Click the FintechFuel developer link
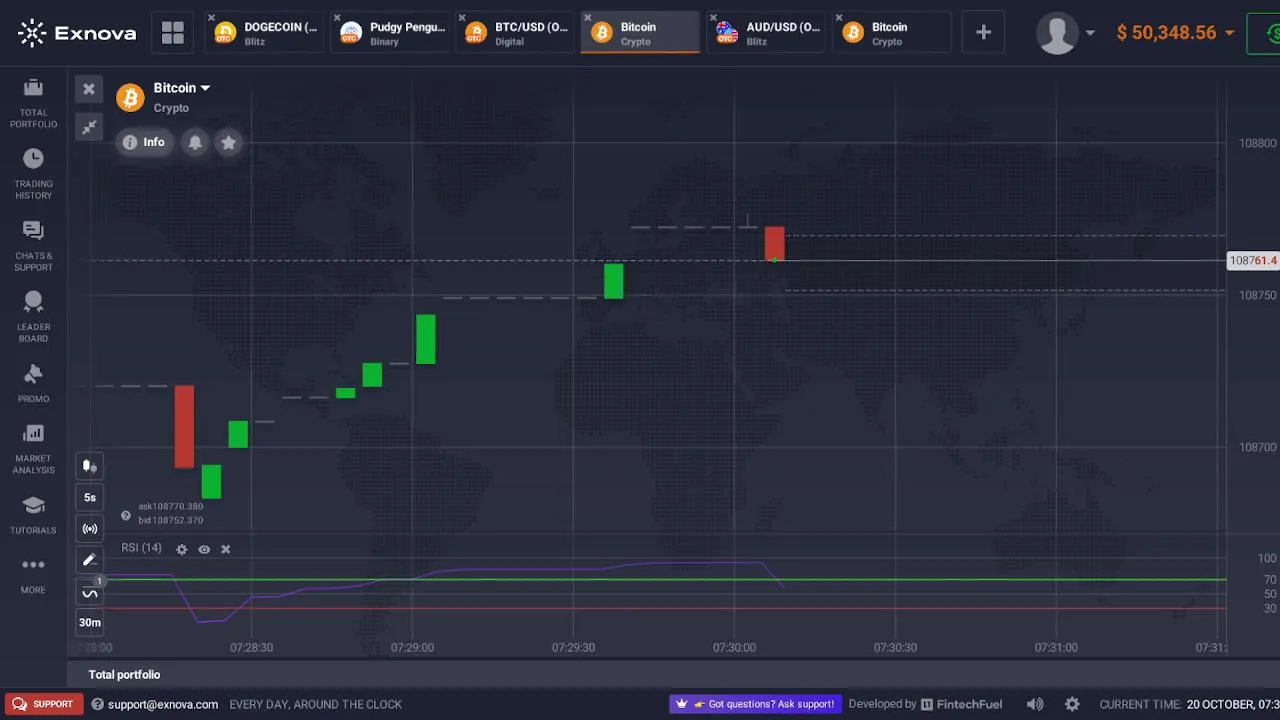The height and width of the screenshot is (720, 1280). tap(961, 704)
